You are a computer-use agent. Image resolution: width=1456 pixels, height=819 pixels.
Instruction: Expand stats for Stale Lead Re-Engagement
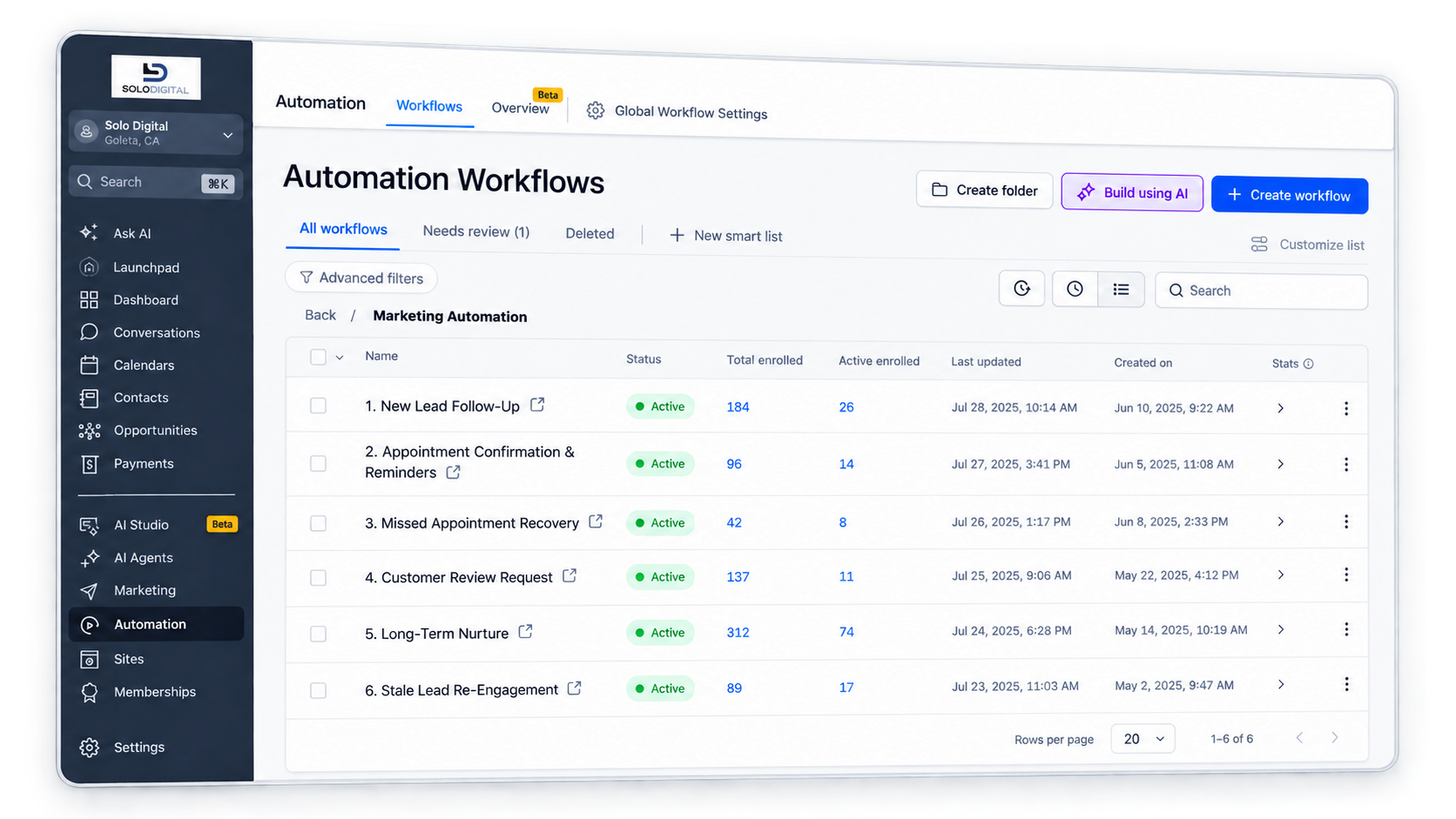[1280, 685]
